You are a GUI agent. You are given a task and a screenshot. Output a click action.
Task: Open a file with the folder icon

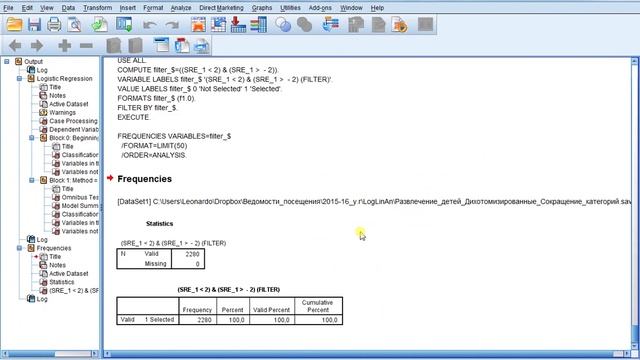pos(14,25)
